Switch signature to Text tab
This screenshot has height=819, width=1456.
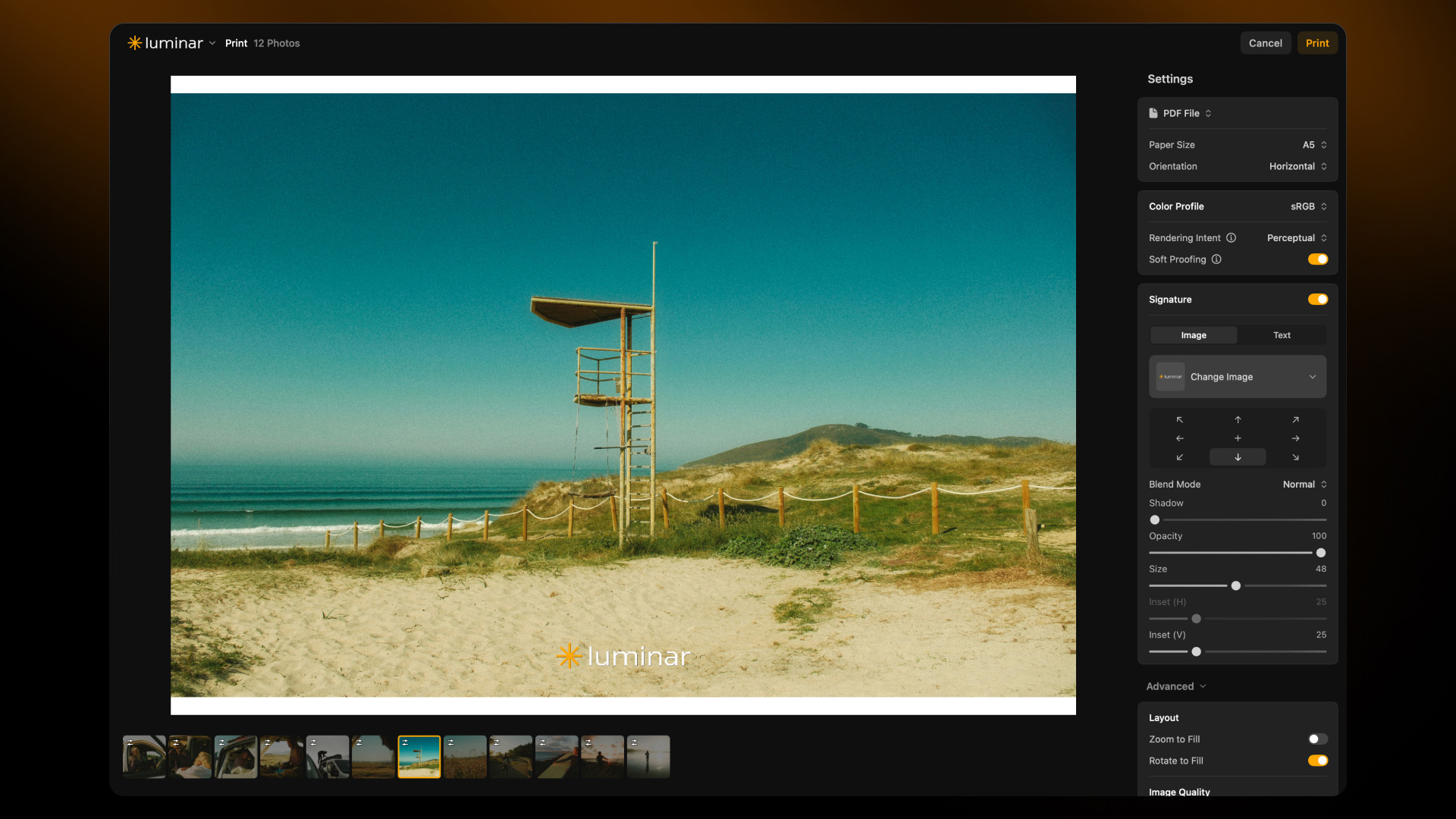1282,335
